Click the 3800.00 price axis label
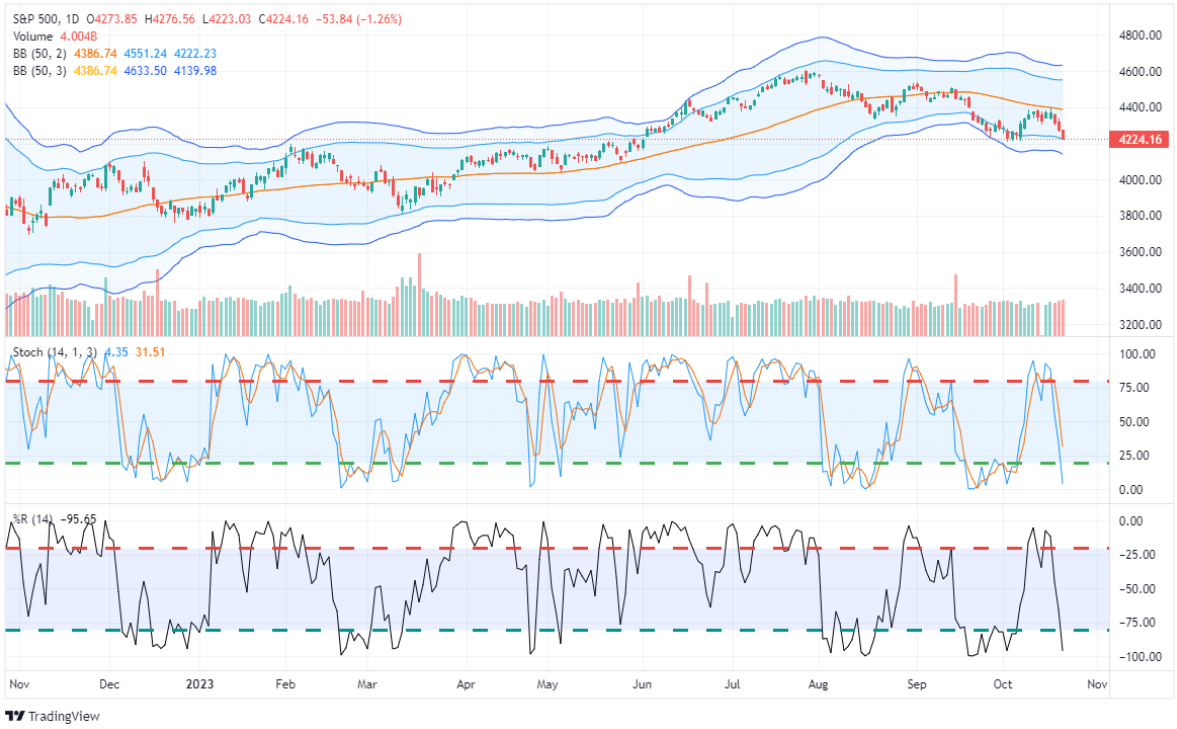 point(1140,216)
